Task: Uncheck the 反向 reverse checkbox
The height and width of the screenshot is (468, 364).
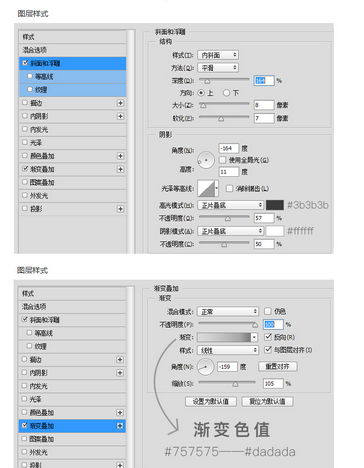Action: [x=268, y=337]
